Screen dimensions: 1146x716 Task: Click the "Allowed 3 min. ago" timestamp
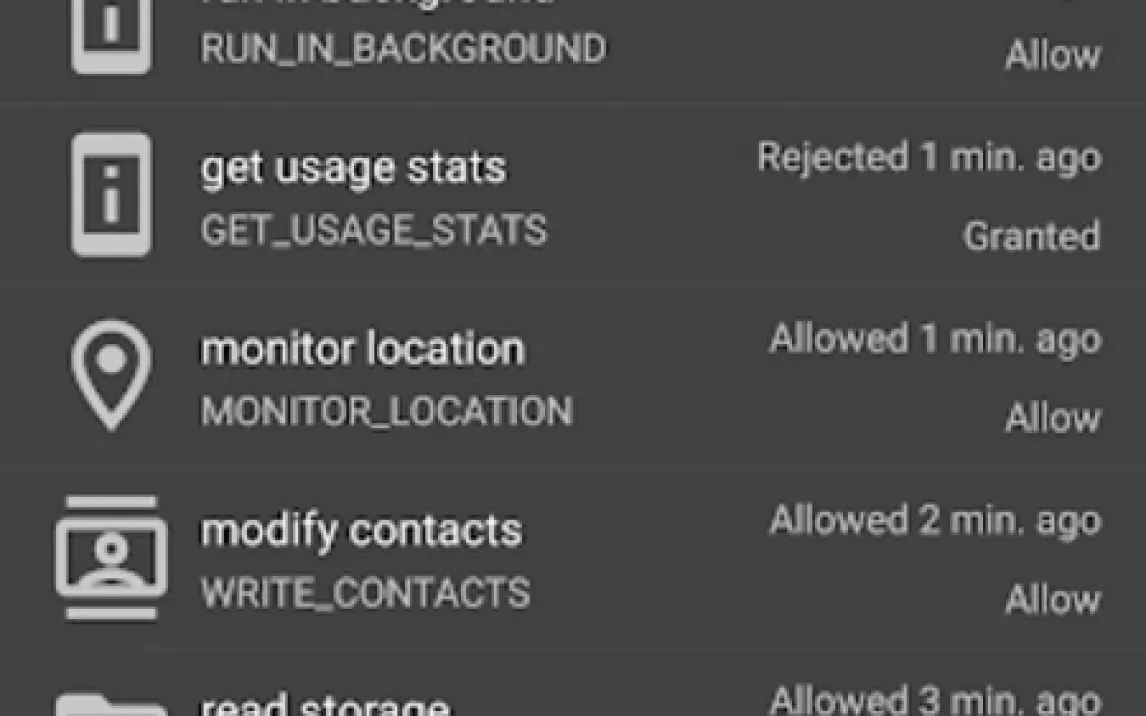click(935, 700)
